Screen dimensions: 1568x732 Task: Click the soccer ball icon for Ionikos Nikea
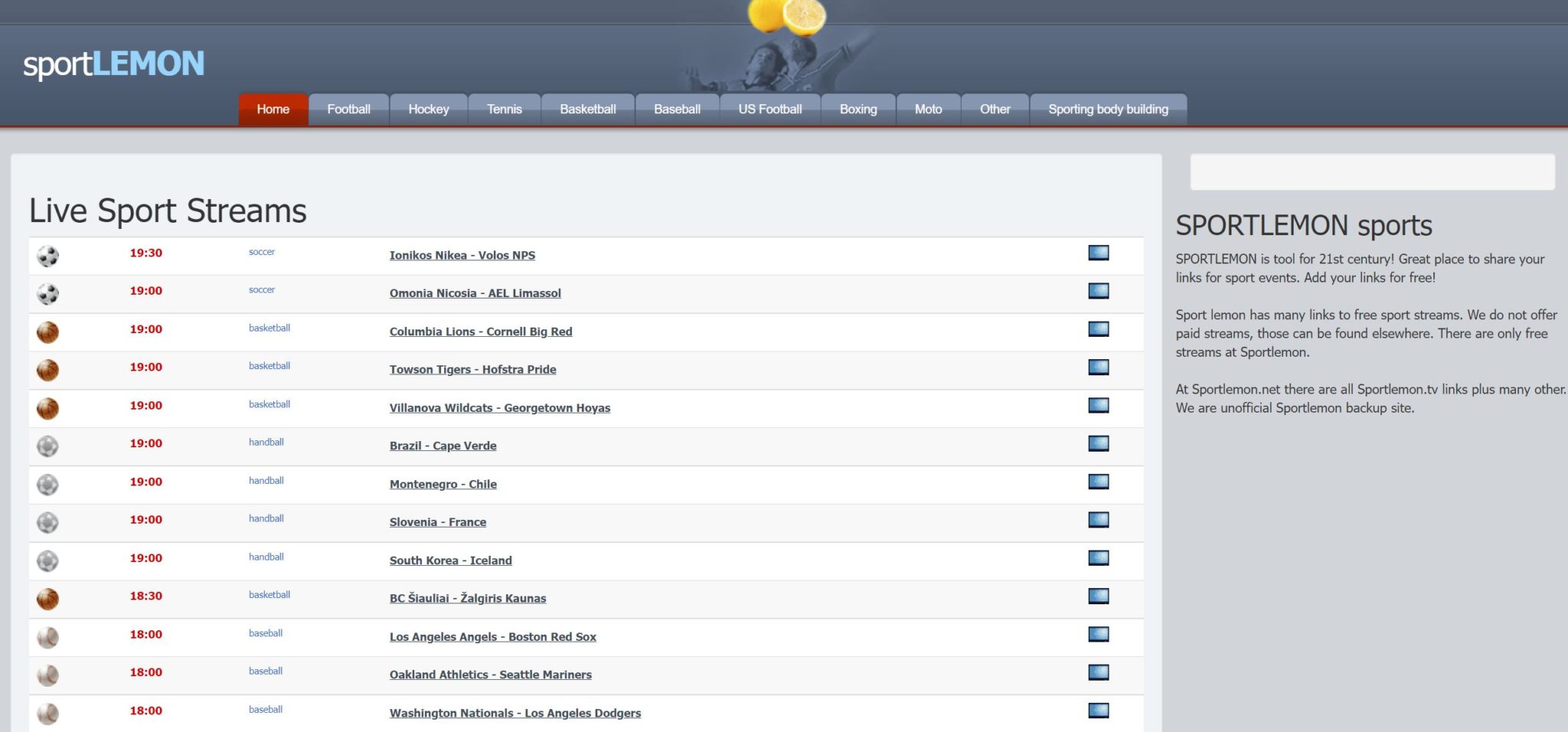point(47,255)
